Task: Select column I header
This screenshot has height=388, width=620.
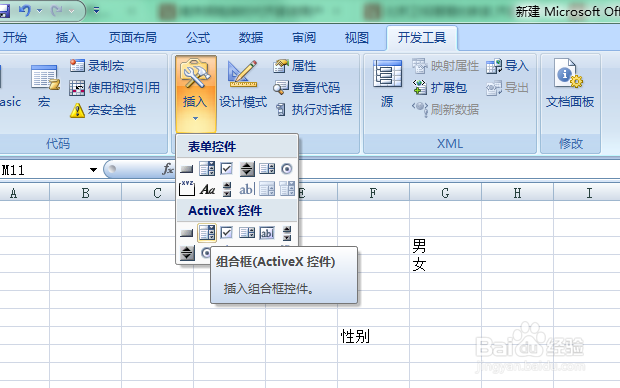Action: click(587, 193)
